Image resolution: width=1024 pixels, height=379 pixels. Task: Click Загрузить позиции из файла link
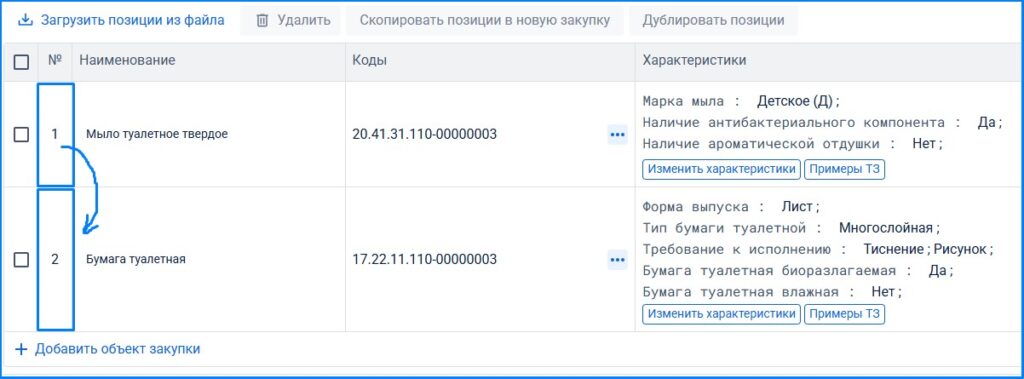click(x=133, y=20)
